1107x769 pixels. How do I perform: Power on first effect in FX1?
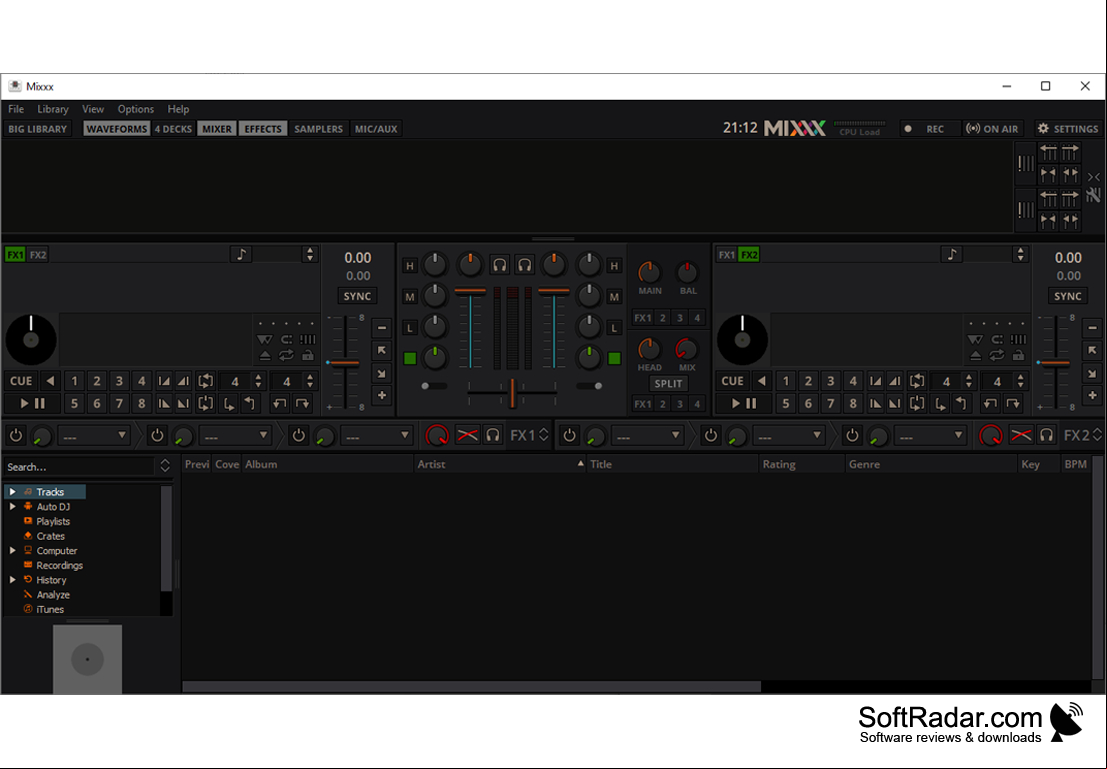pos(16,435)
